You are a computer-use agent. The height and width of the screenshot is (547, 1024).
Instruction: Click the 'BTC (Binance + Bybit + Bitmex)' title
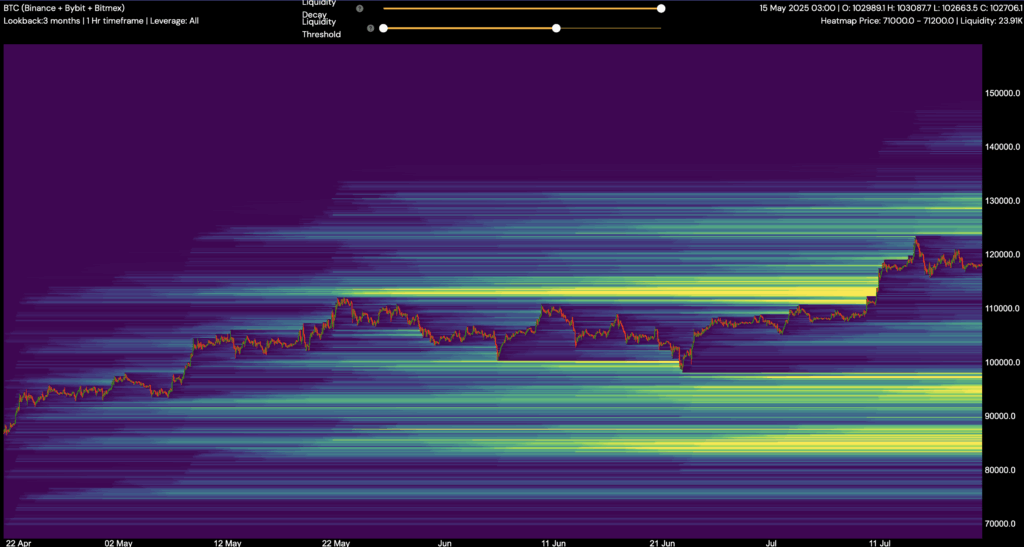[64, 8]
